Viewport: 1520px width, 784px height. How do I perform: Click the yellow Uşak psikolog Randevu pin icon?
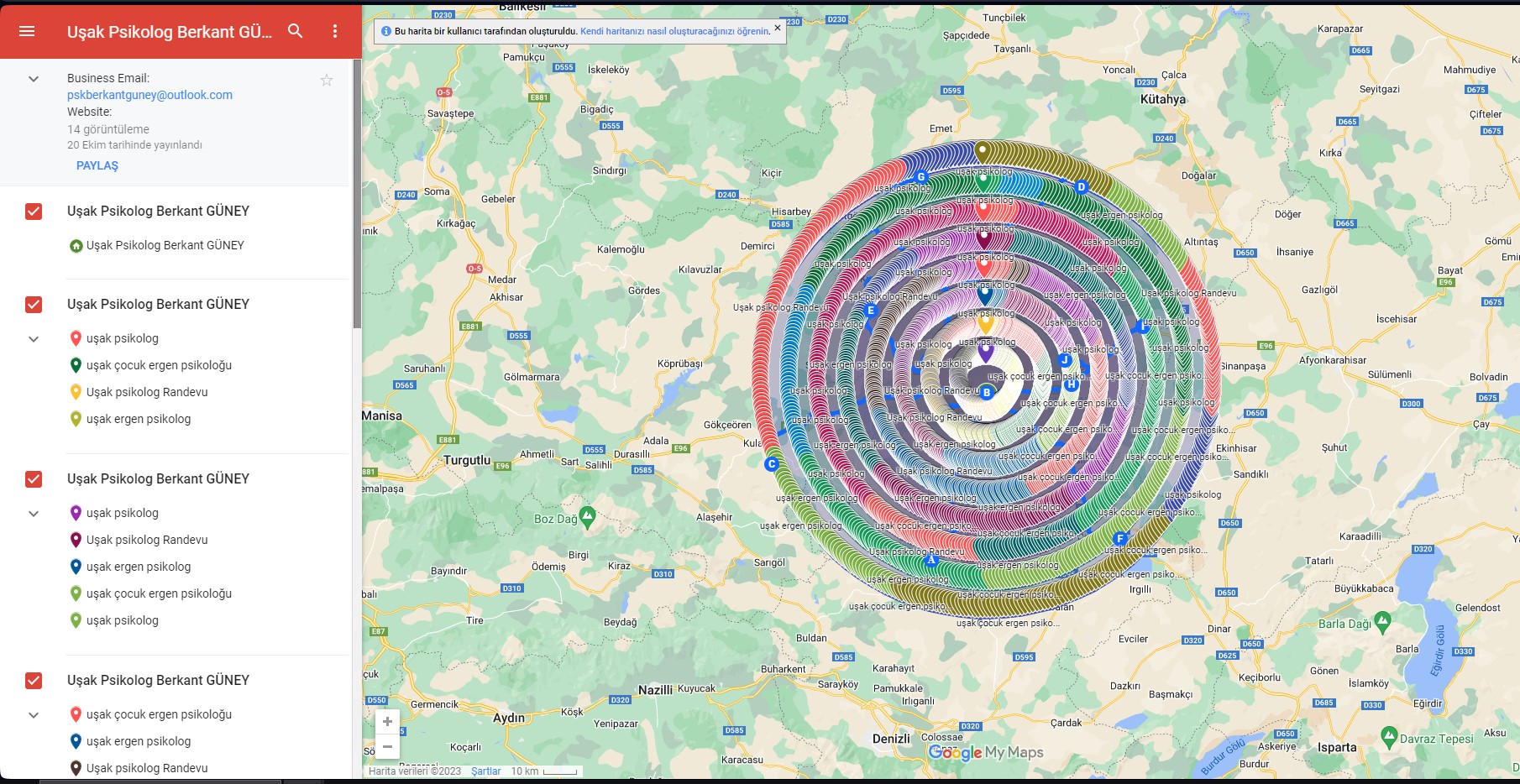coord(75,392)
